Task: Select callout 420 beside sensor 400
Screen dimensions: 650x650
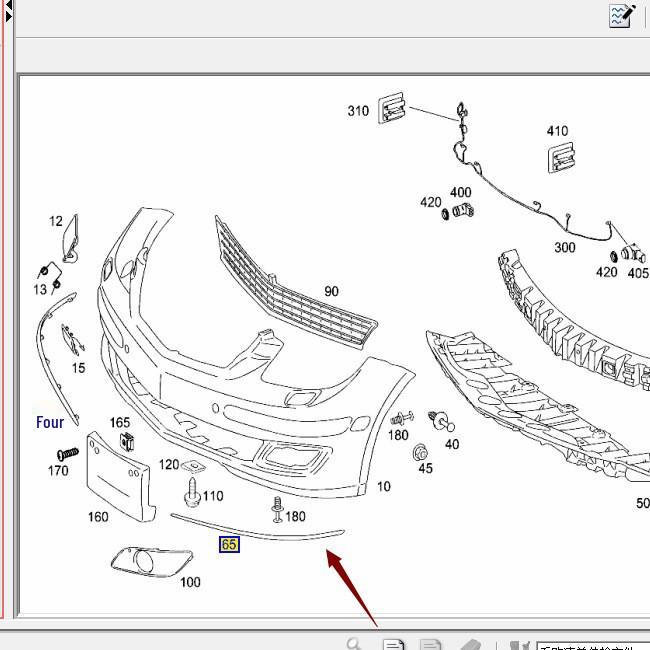Action: pyautogui.click(x=431, y=202)
